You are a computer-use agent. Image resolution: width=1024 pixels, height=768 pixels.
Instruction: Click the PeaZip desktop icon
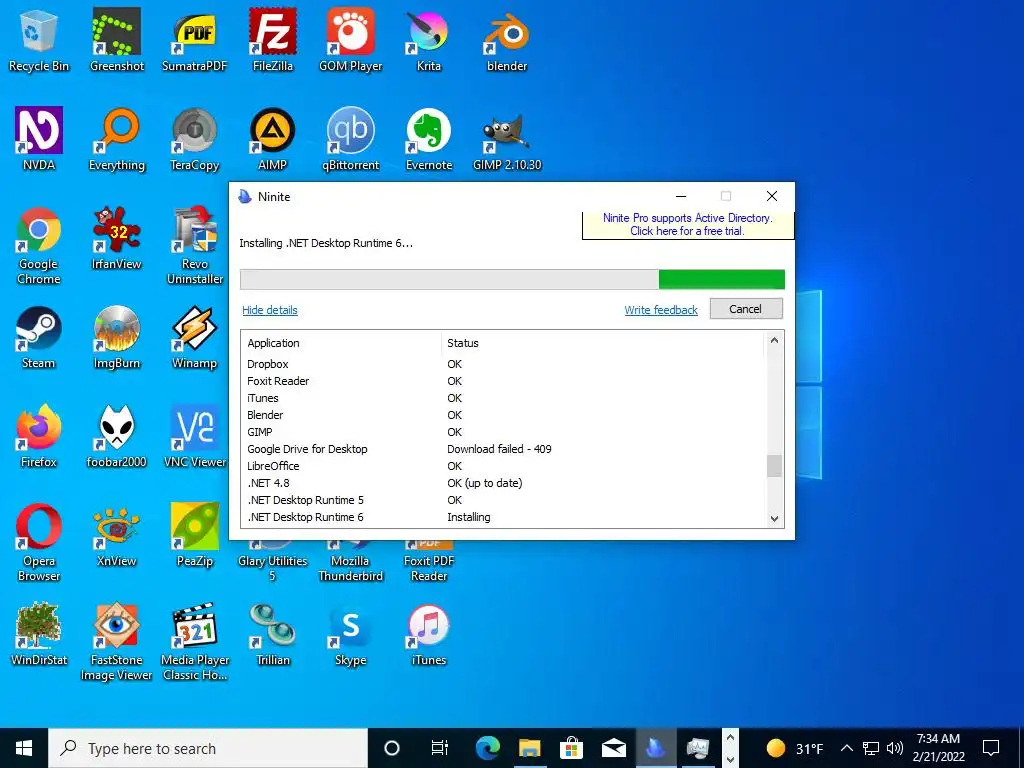click(x=195, y=536)
